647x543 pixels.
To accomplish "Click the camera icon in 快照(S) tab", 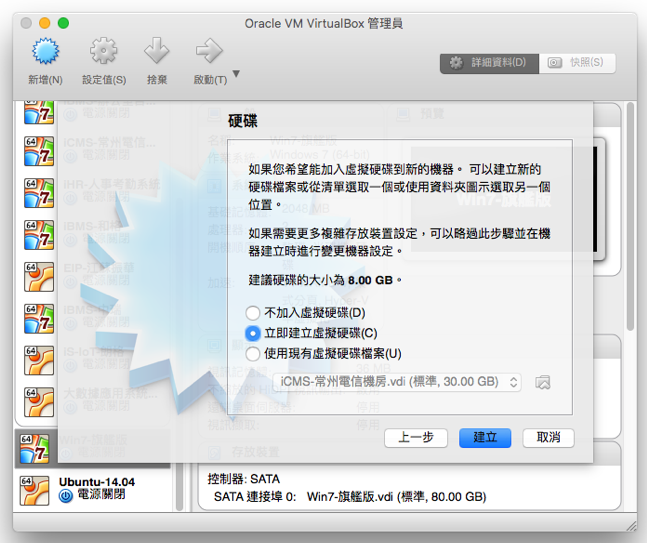I will click(555, 63).
